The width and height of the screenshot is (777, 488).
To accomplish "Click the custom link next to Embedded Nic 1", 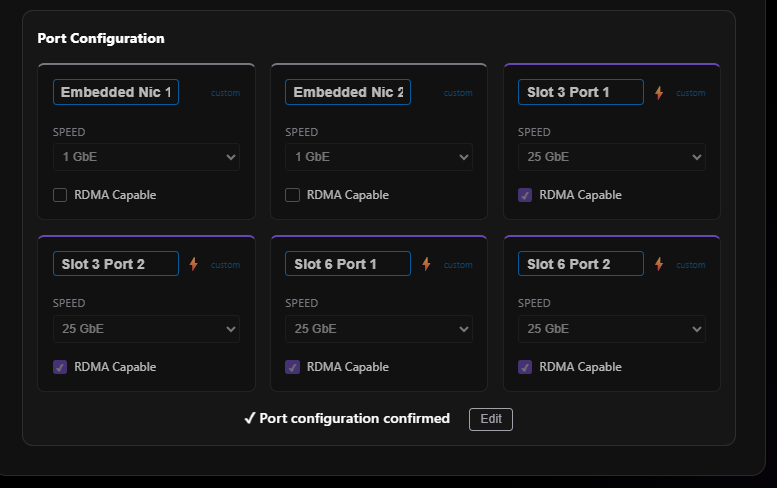I will pos(225,93).
